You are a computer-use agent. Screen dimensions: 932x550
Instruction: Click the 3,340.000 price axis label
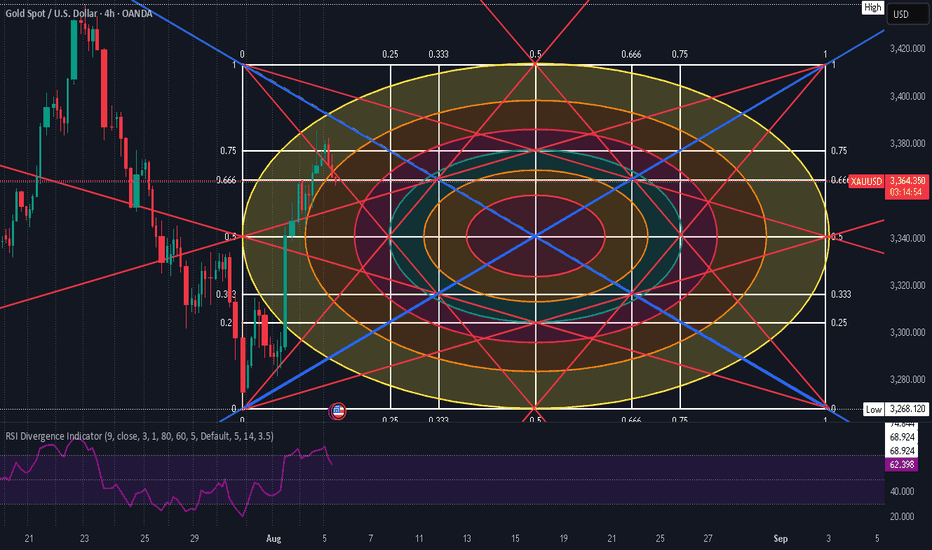(907, 238)
